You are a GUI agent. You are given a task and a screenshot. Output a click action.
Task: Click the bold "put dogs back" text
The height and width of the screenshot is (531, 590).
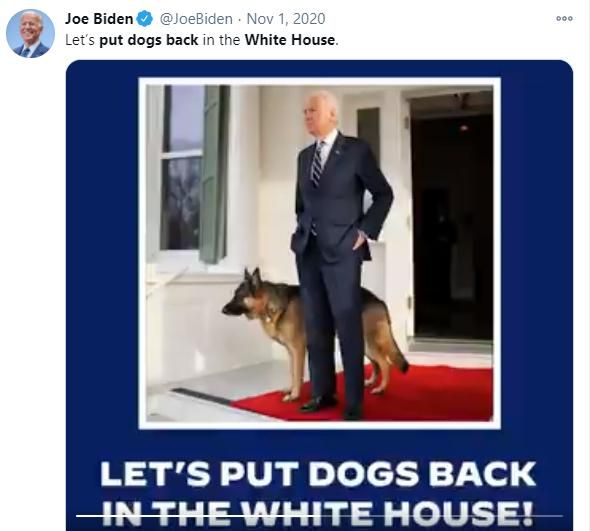(149, 40)
